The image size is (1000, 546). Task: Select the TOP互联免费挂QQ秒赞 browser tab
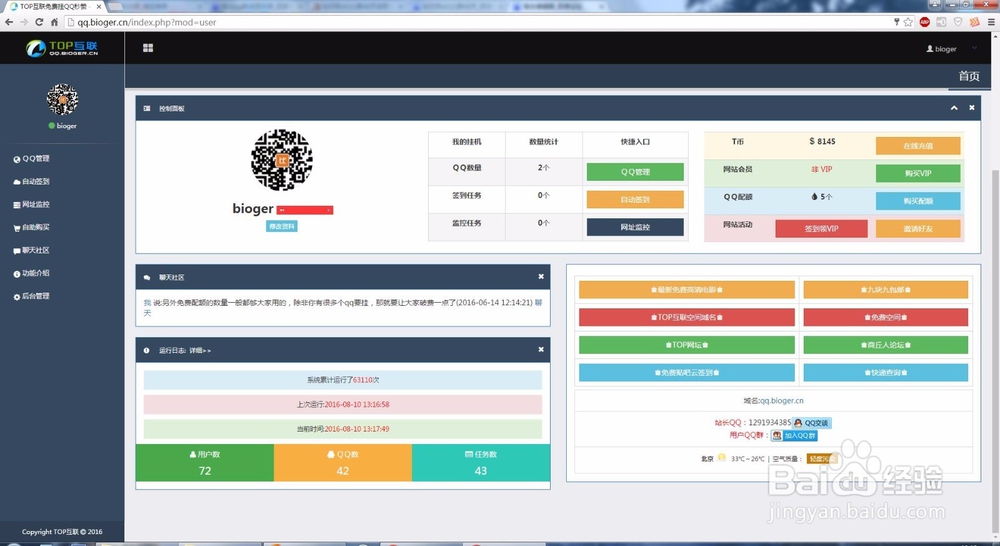tap(54, 6)
